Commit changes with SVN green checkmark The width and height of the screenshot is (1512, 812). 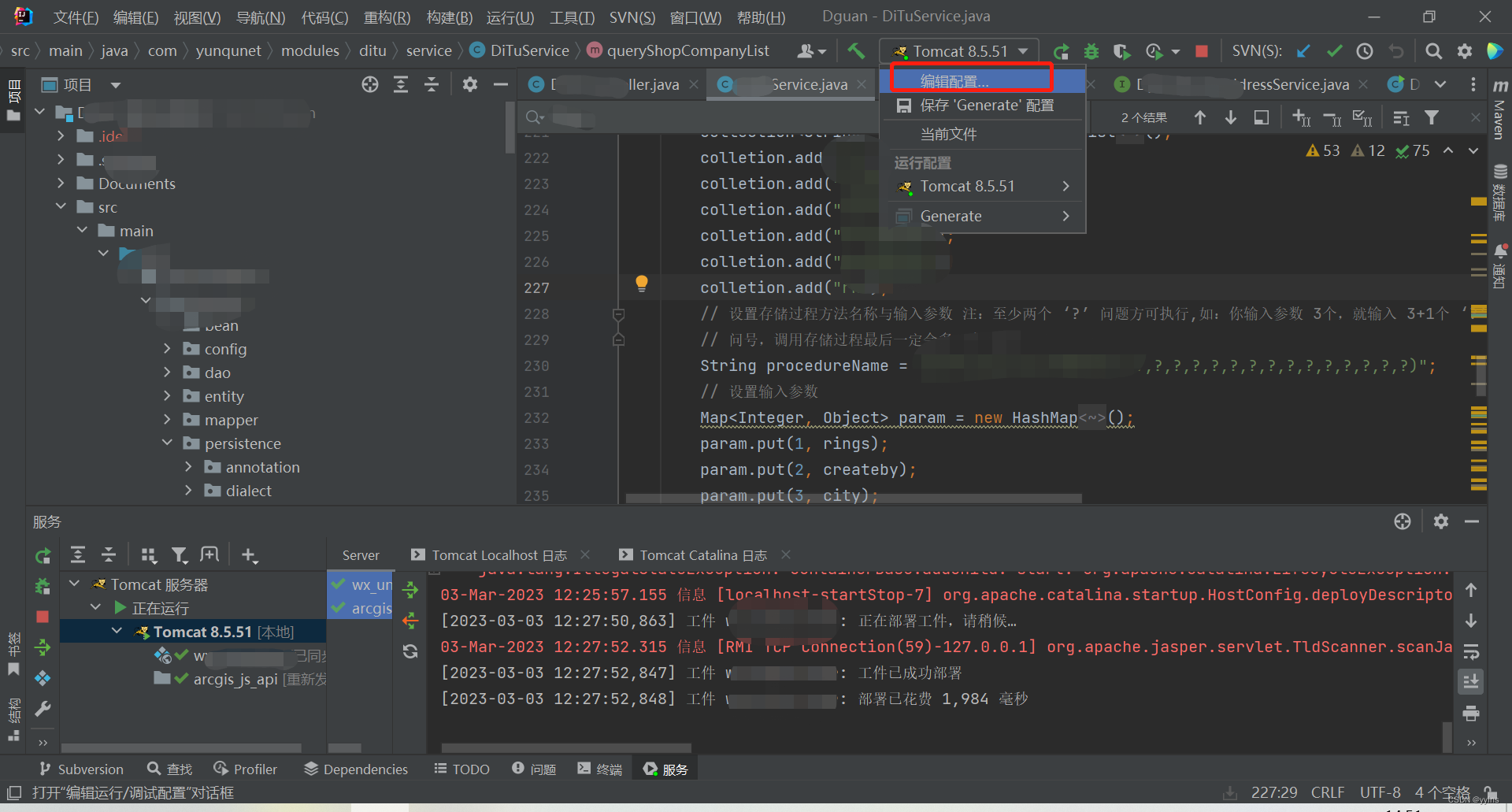[1334, 51]
